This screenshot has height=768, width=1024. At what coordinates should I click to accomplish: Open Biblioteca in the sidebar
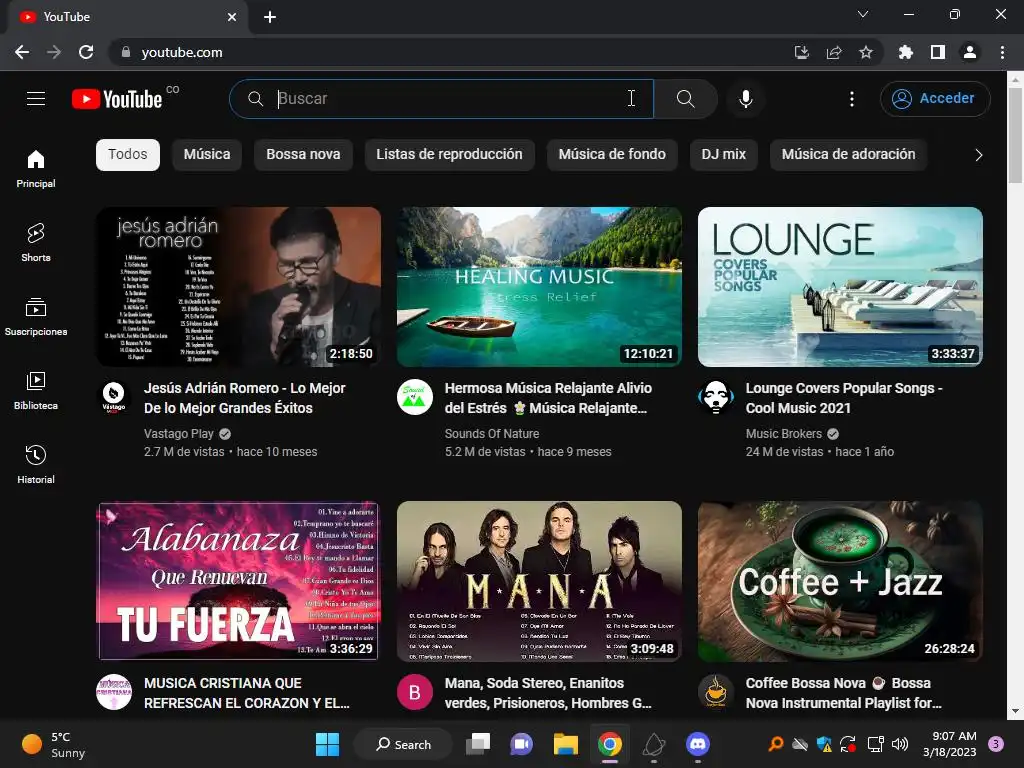coord(36,391)
